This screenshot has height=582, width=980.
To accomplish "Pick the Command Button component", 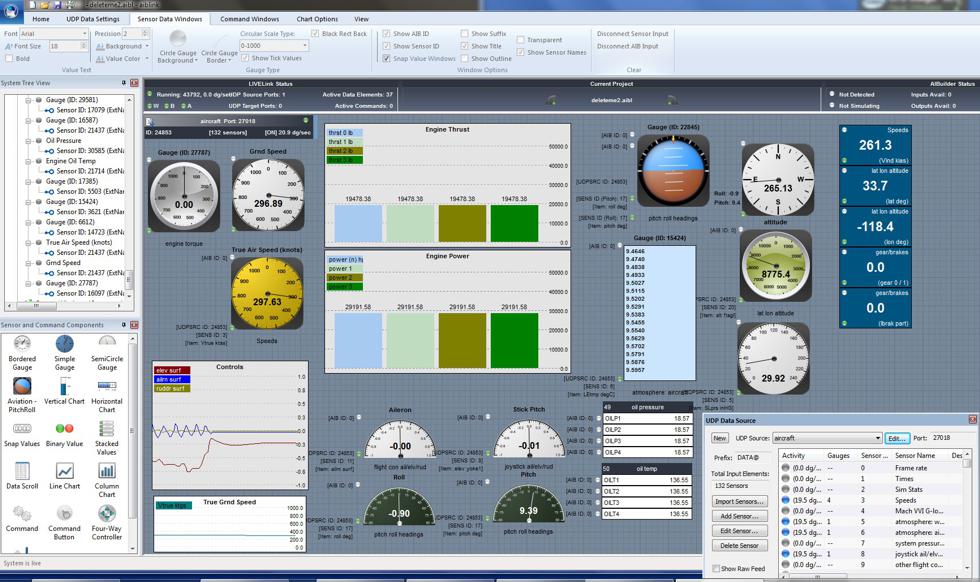I will 64,522.
